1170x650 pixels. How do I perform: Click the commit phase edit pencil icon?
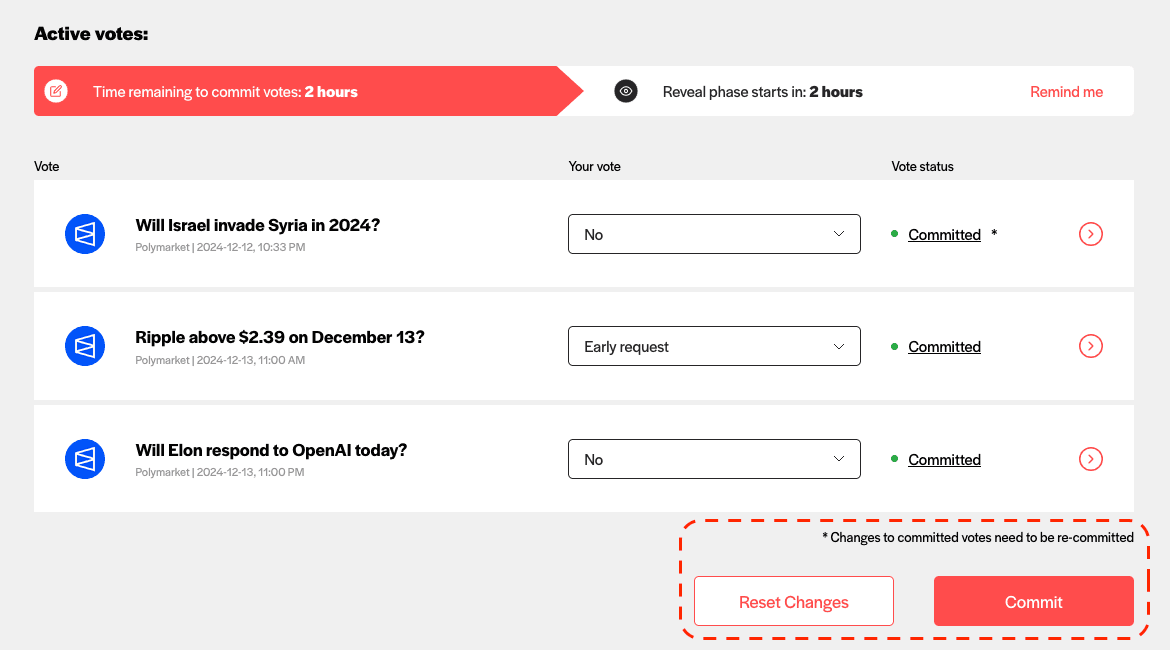[56, 91]
